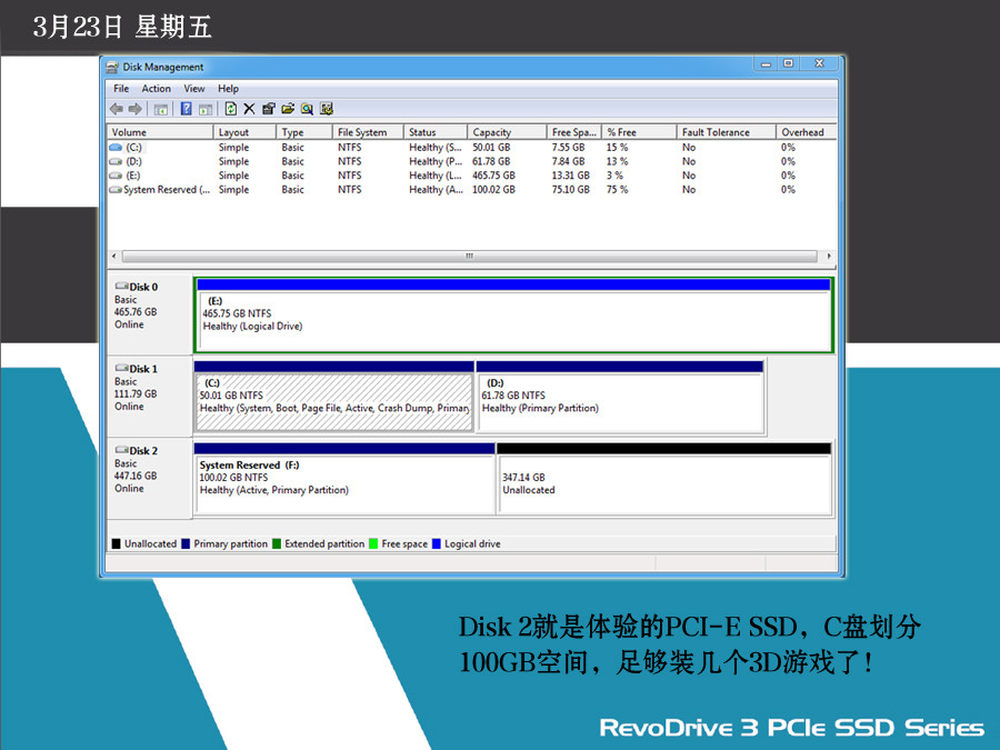Click the navy Primary partition legend swatch
Screen dimensions: 1000x750
coord(186,544)
